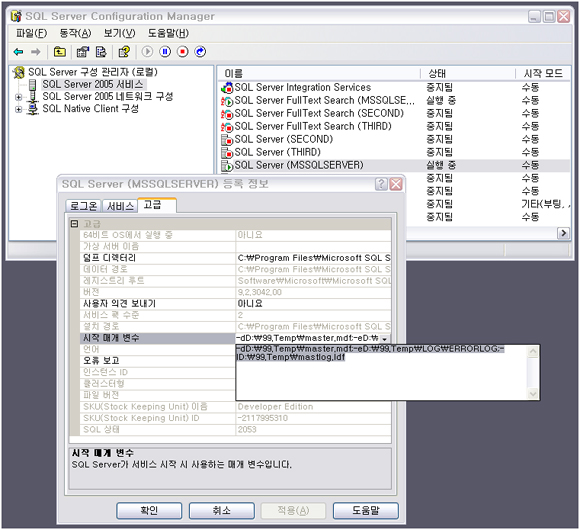Screen dimensions: 580x530
Task: Click the 취소 button
Action: point(222,511)
